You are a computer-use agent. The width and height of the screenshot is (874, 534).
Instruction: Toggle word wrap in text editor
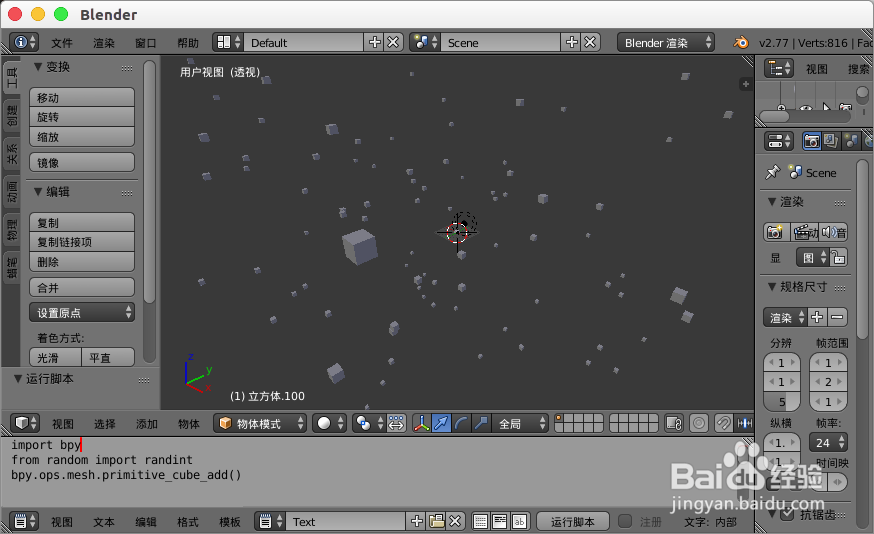499,522
